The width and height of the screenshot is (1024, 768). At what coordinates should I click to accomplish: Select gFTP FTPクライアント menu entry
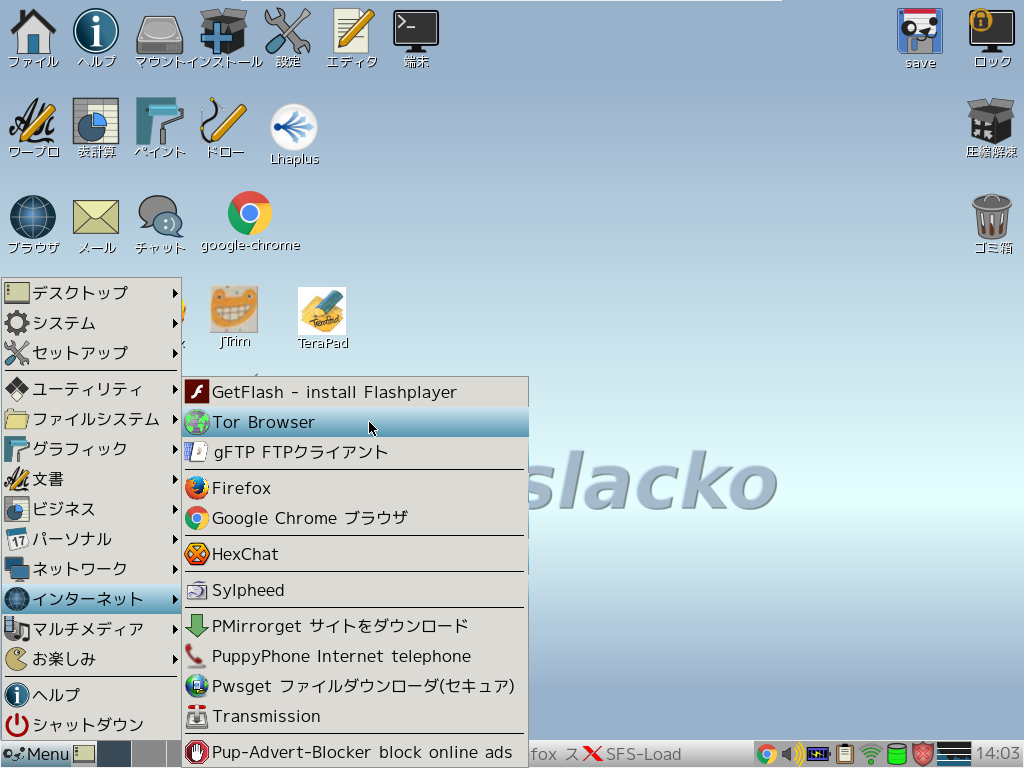pos(355,453)
